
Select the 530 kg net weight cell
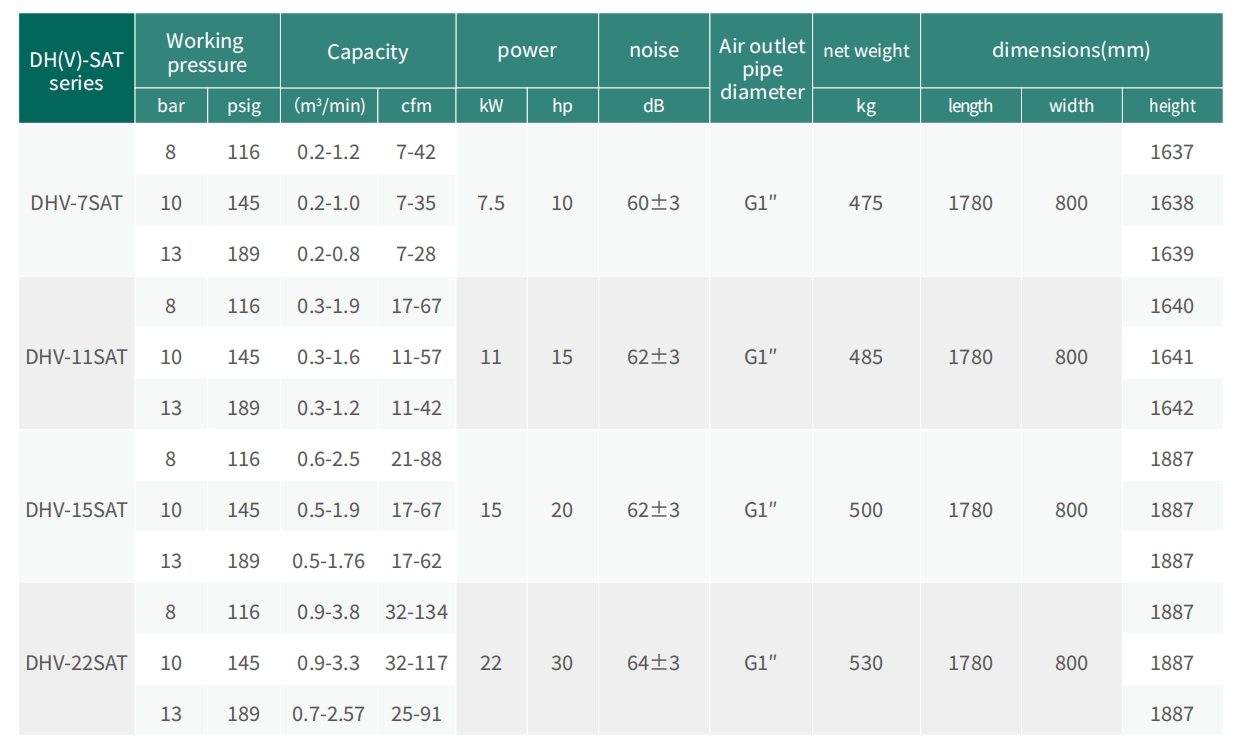(x=866, y=663)
